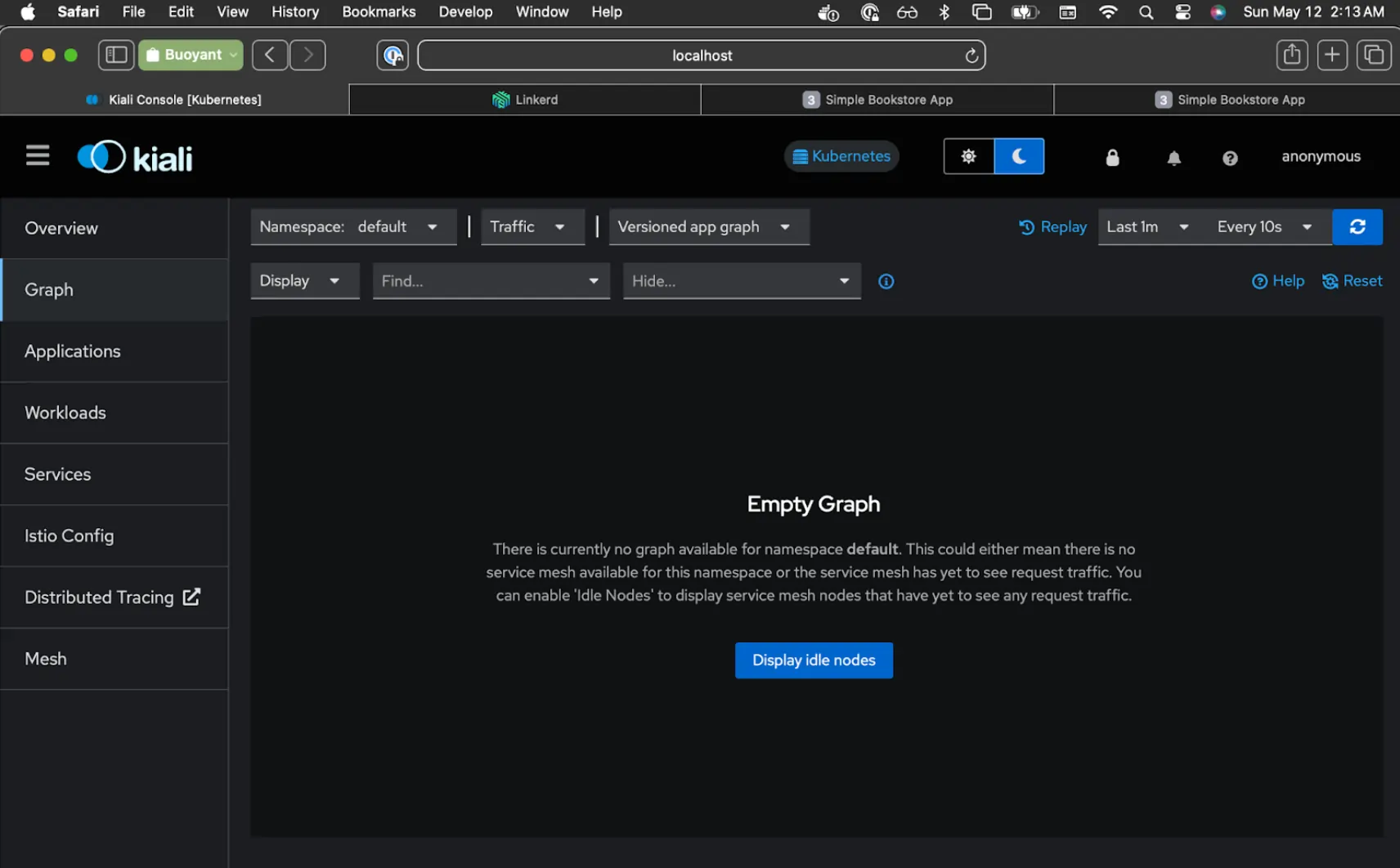The width and height of the screenshot is (1400, 868).
Task: Click Siri icon in menu bar
Action: (x=1218, y=12)
